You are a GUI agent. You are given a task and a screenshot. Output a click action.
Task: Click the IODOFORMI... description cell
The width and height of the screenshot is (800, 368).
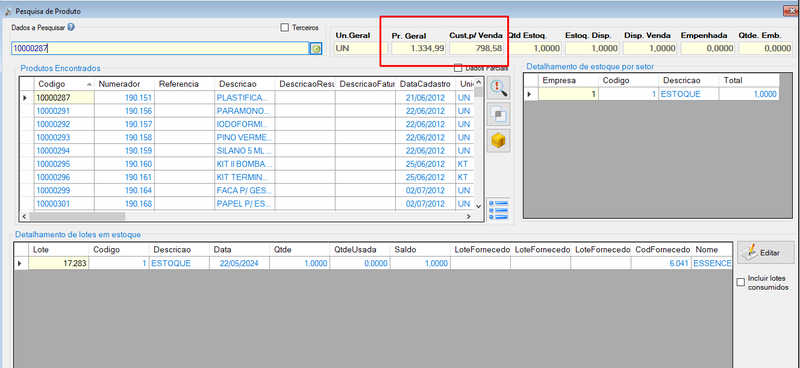pos(244,124)
